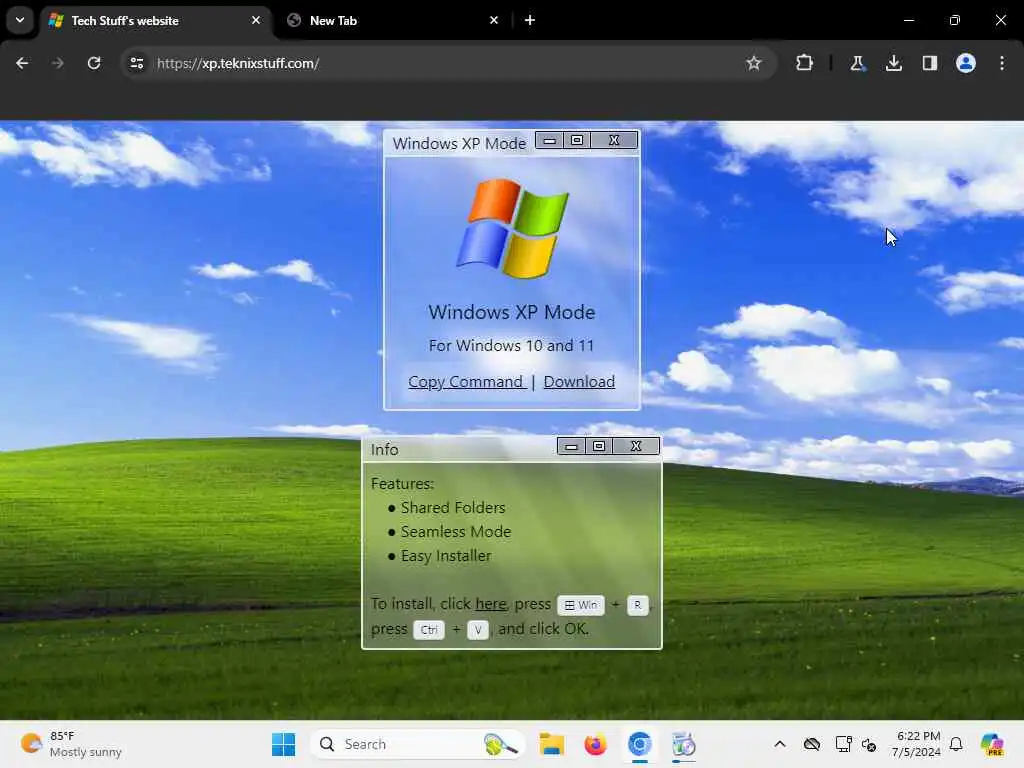Bookmark this page with the star icon
Viewport: 1024px width, 768px height.
[x=754, y=63]
